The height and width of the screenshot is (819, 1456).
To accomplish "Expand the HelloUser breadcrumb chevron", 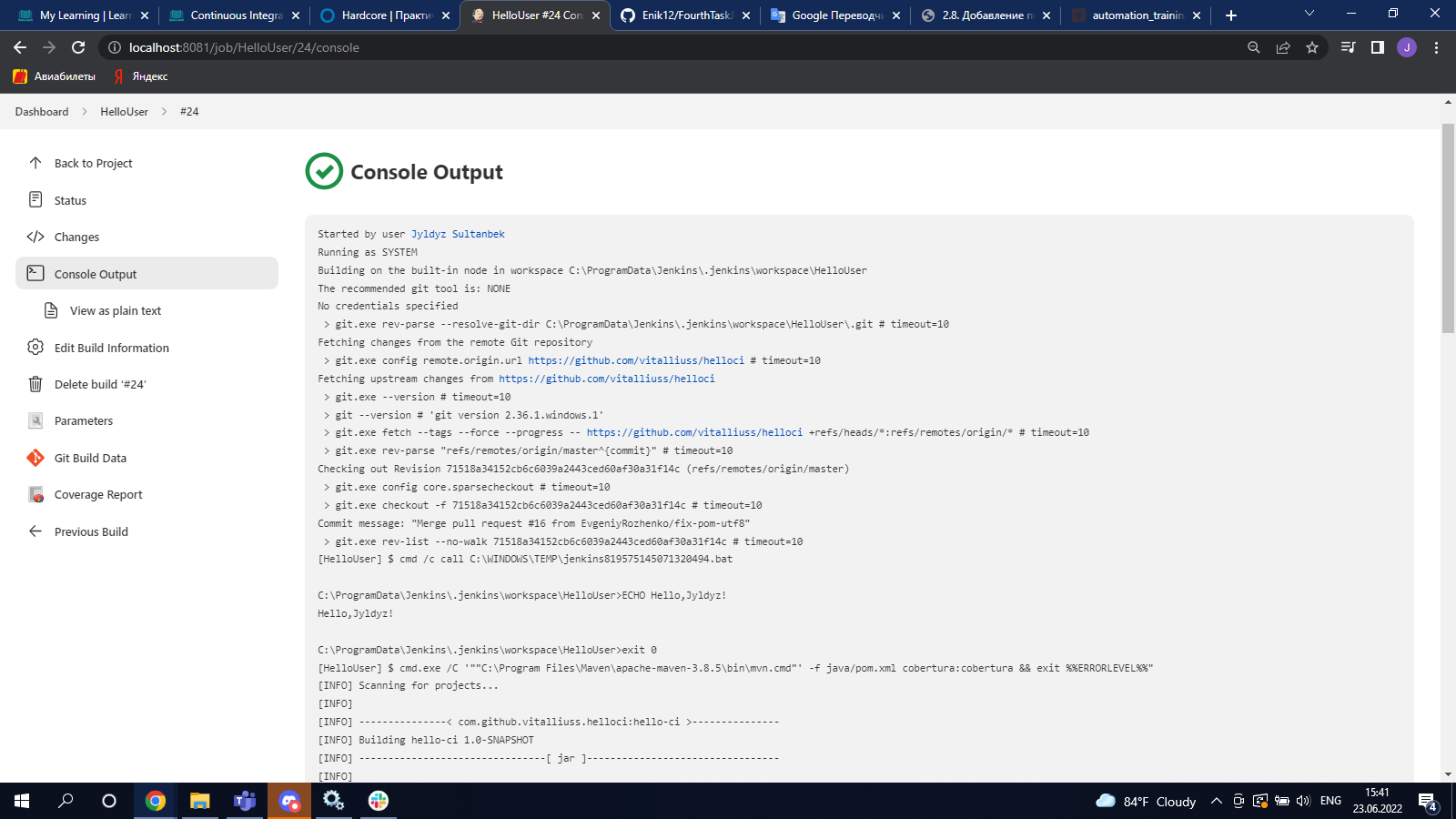I will pos(164,111).
